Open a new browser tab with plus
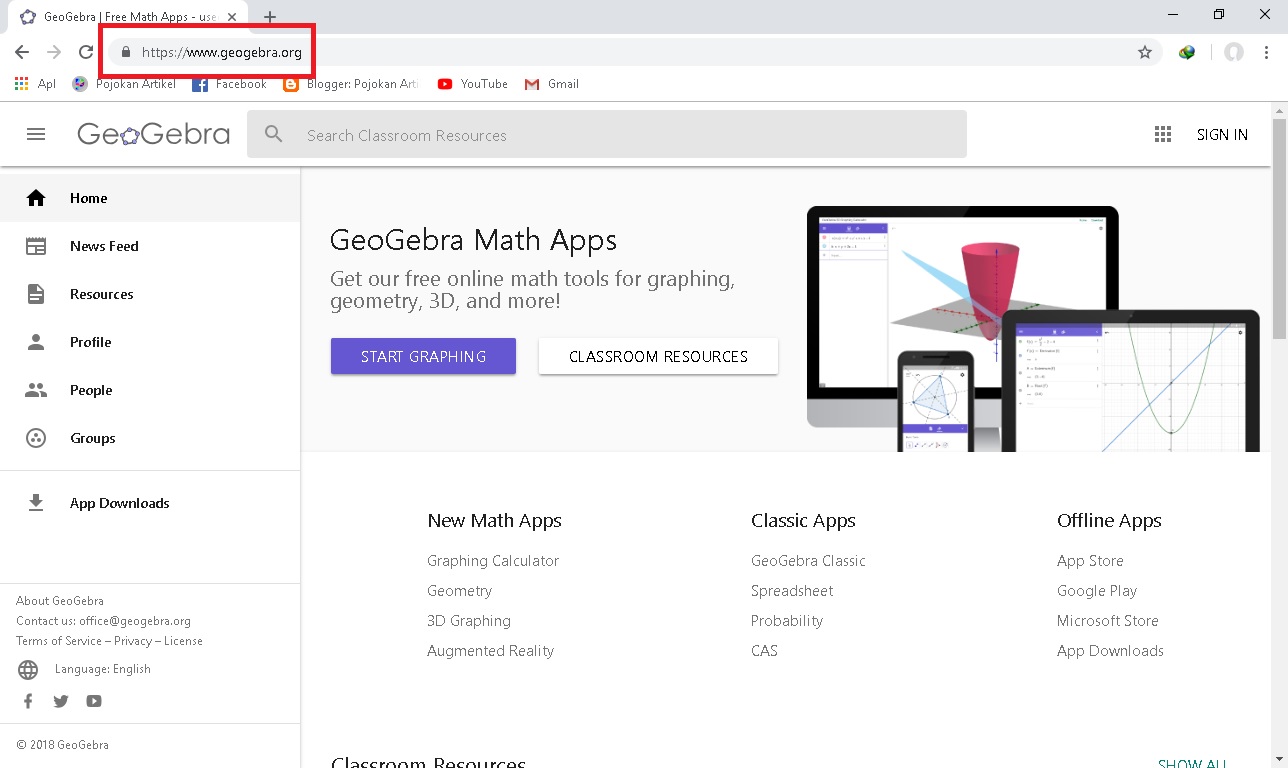The height and width of the screenshot is (768, 1288). pos(270,17)
